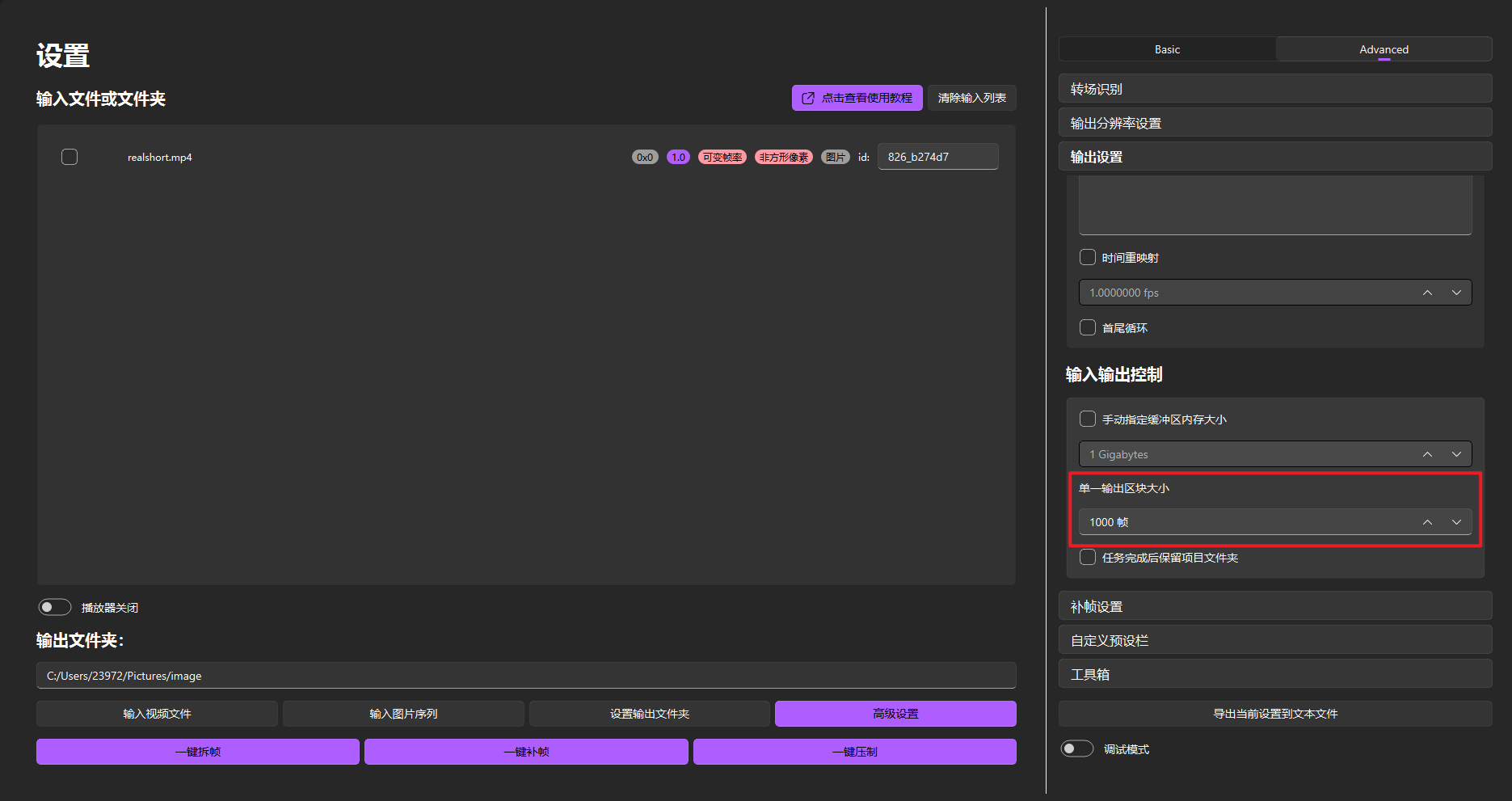Expand the 转场识别 section

[1275, 89]
